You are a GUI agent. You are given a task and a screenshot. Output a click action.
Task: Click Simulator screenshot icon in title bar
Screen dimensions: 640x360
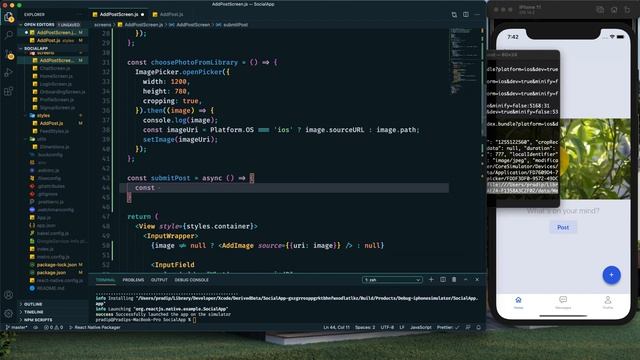(x=600, y=9)
